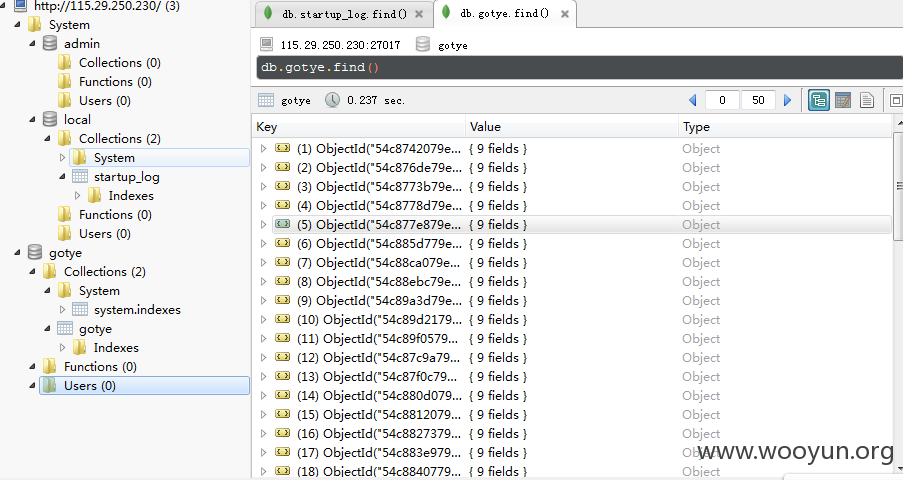Expand document (5) ObjectId 54c877e879e
Screen dimensions: 903x480
263,225
